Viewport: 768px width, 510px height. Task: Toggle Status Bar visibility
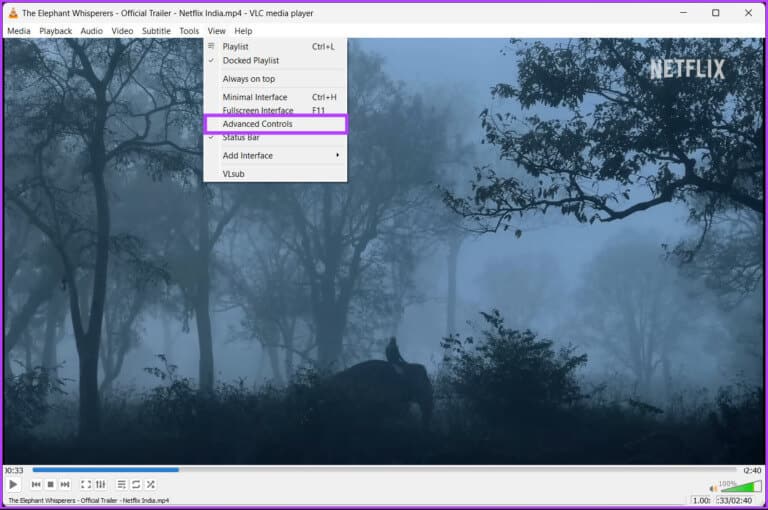click(241, 138)
